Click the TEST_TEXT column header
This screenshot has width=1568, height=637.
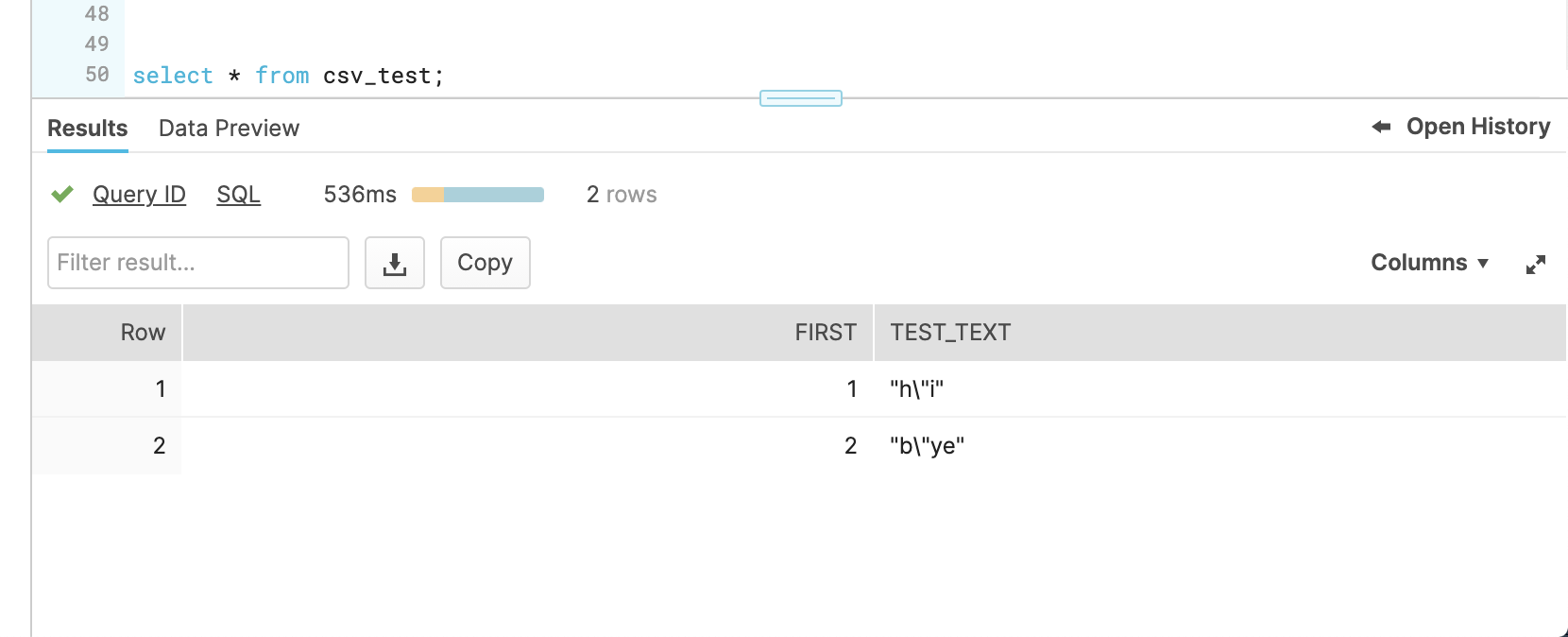[x=950, y=333]
